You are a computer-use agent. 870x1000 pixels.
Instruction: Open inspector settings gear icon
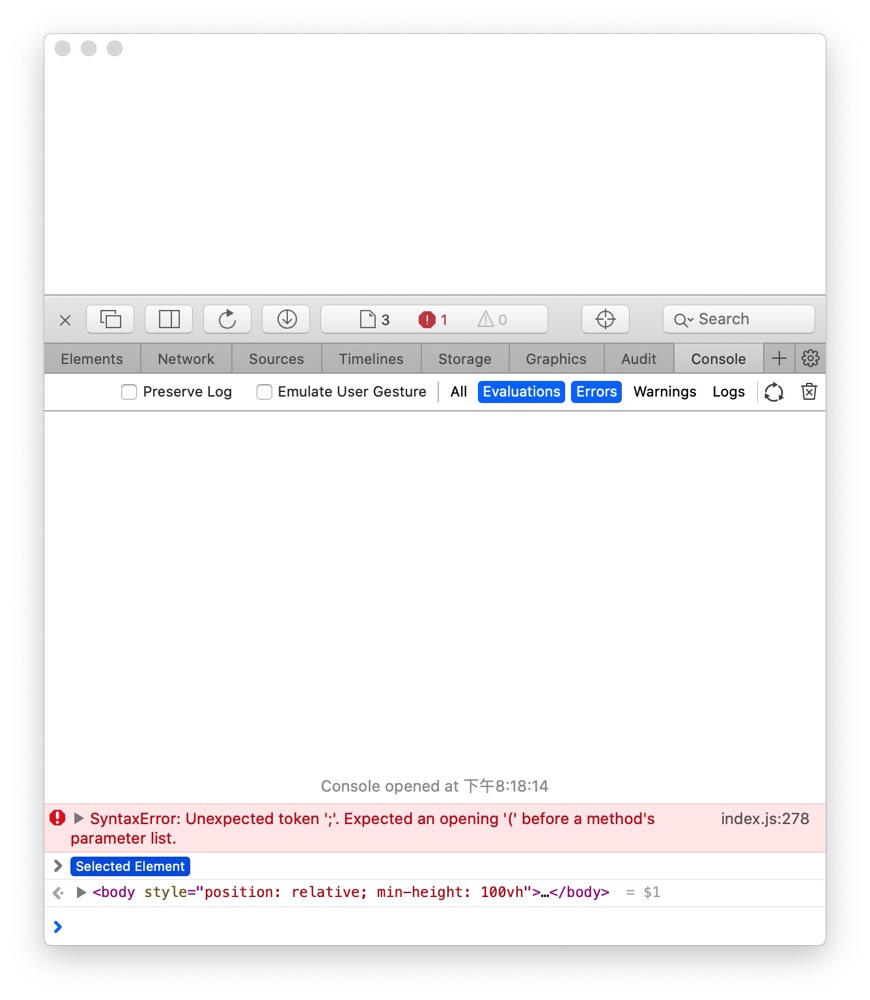(x=810, y=358)
